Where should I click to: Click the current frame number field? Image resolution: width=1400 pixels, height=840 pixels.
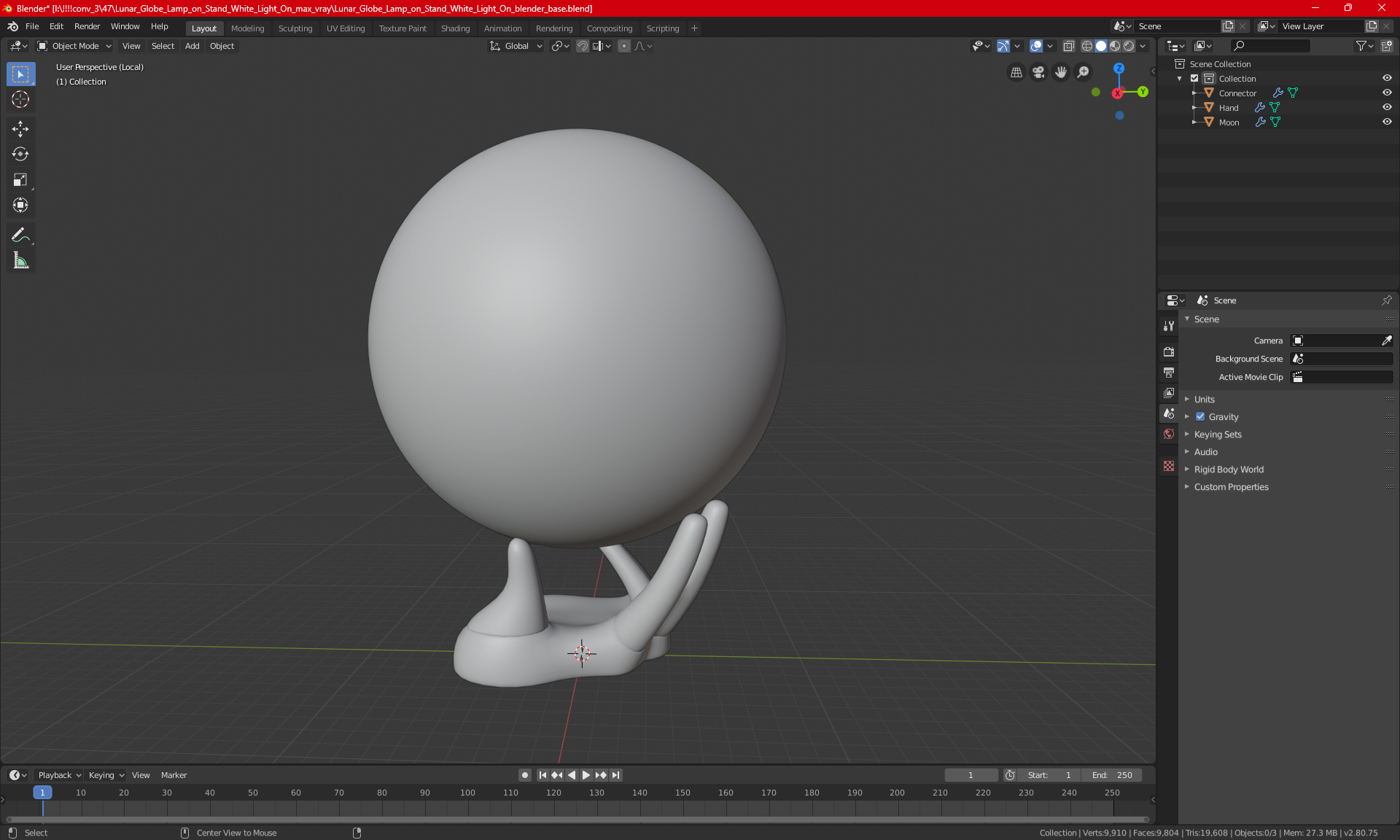click(971, 775)
